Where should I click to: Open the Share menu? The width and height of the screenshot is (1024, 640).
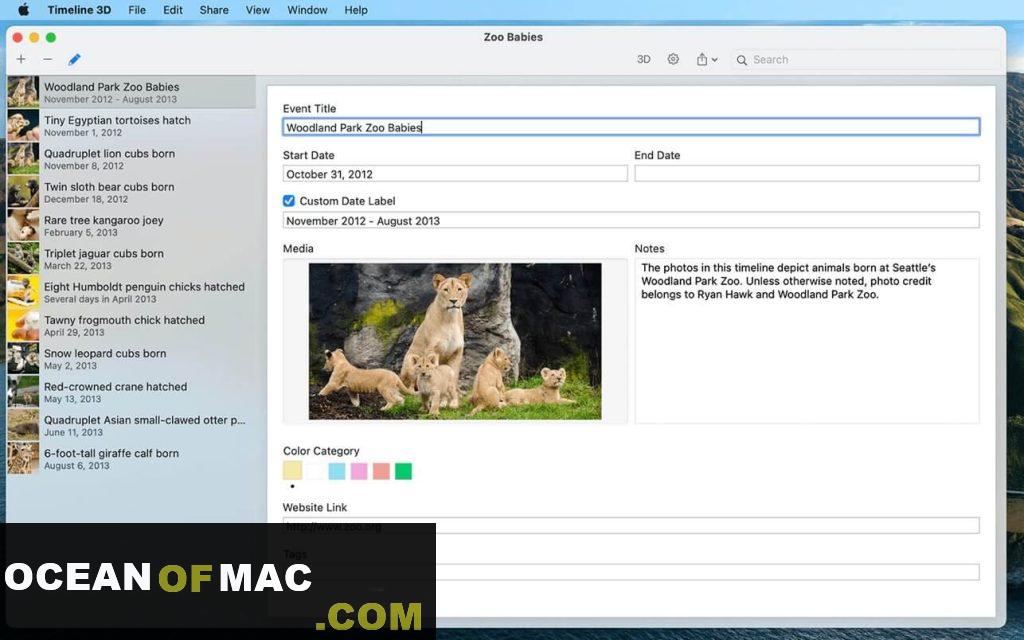click(214, 10)
